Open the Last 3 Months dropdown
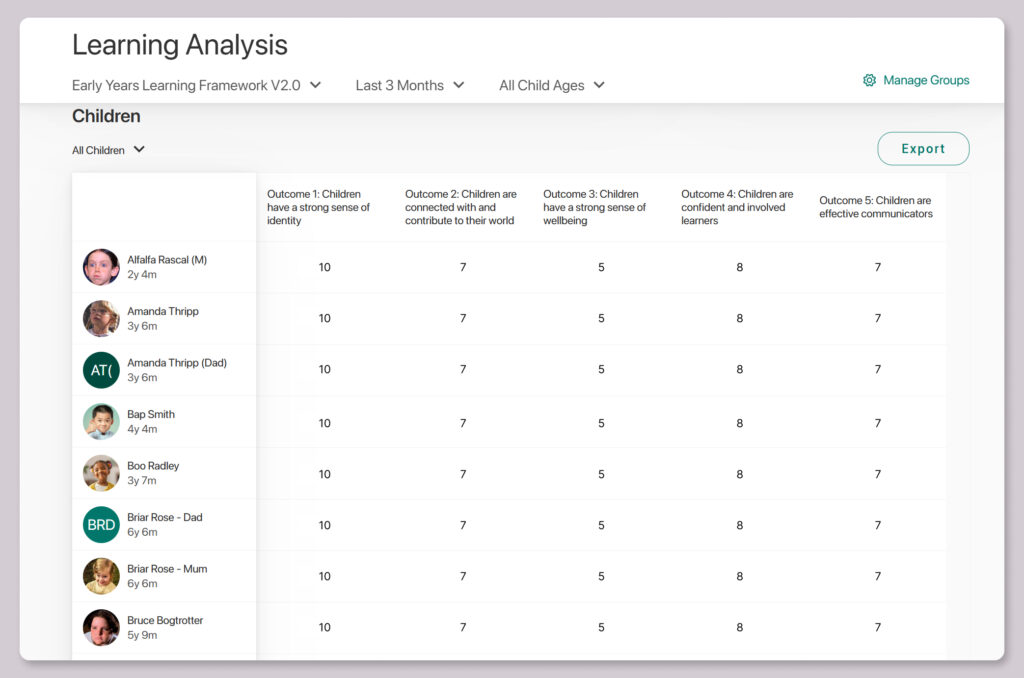 [409, 86]
